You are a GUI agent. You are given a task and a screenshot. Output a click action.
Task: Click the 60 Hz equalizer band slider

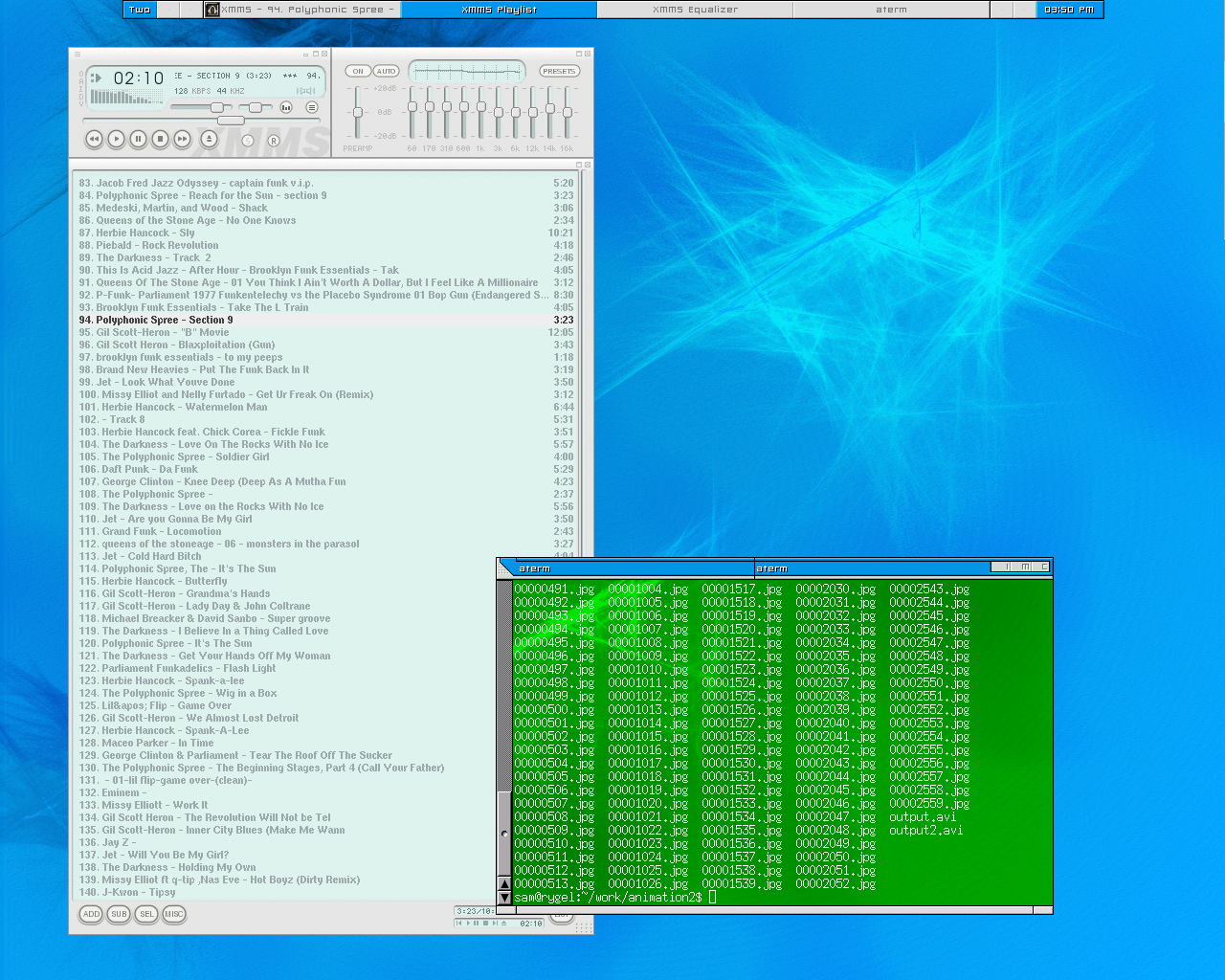click(412, 112)
